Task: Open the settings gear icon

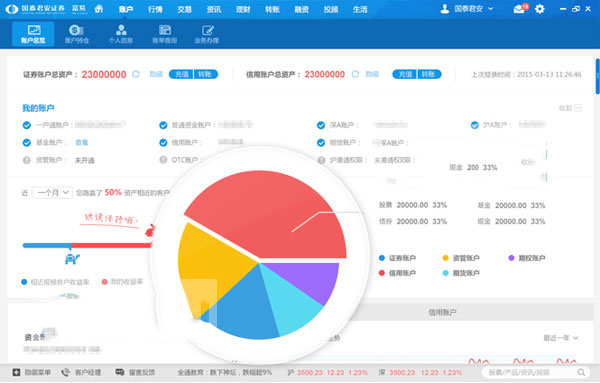Action: [x=540, y=9]
